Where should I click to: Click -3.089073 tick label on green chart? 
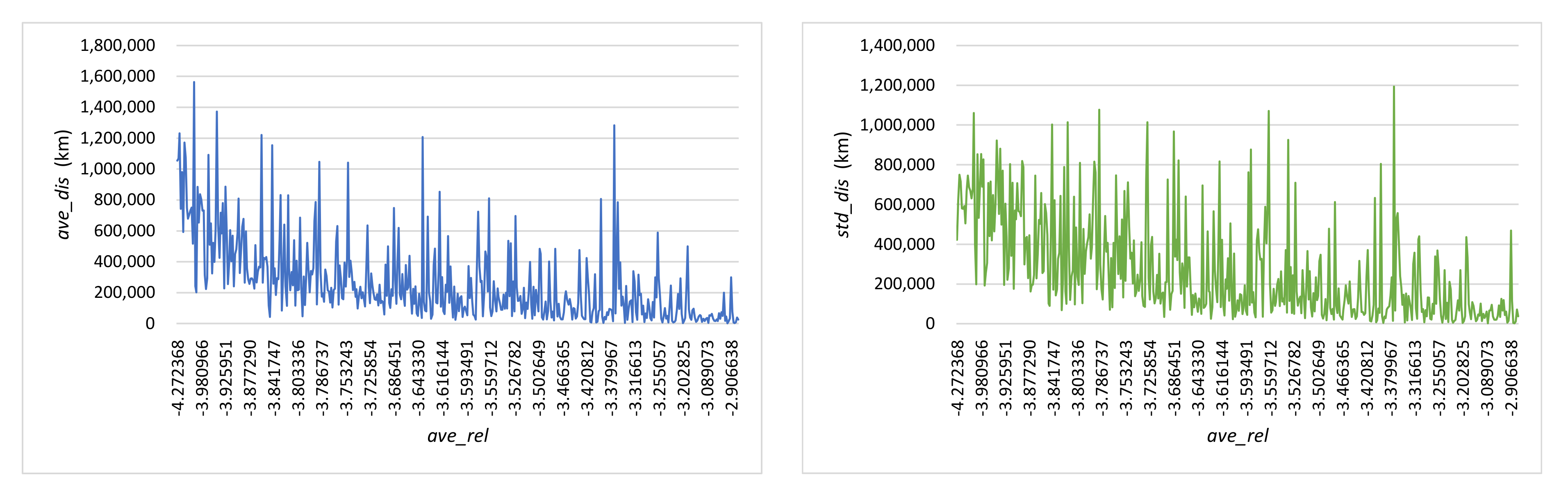1488,378
